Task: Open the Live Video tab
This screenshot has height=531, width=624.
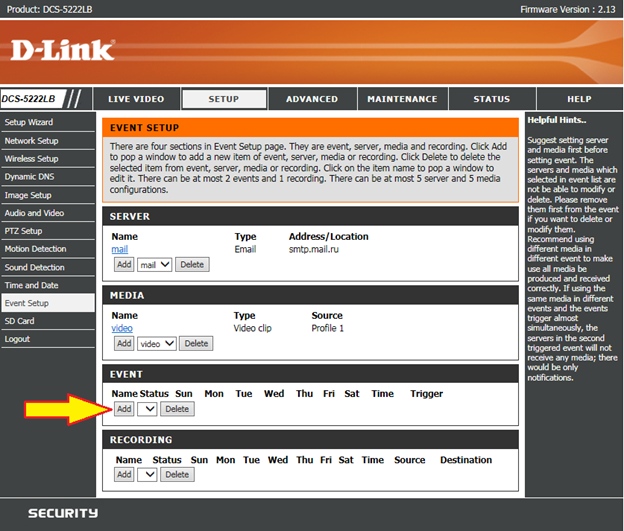Action: click(135, 99)
